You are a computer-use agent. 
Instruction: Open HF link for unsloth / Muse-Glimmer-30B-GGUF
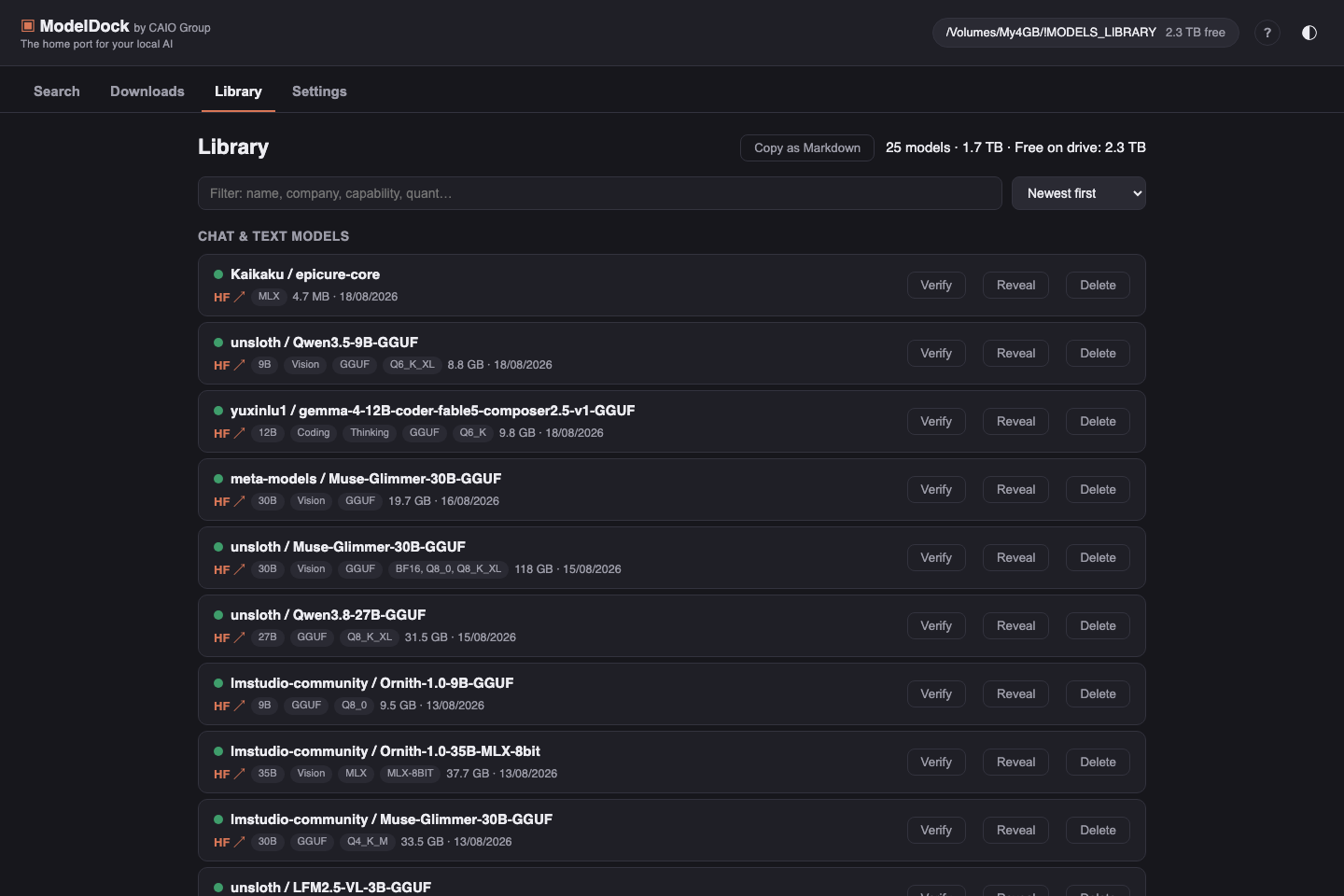pyautogui.click(x=229, y=569)
